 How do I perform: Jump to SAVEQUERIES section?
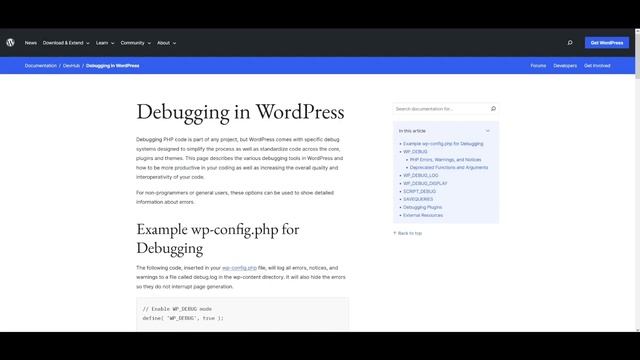418,199
